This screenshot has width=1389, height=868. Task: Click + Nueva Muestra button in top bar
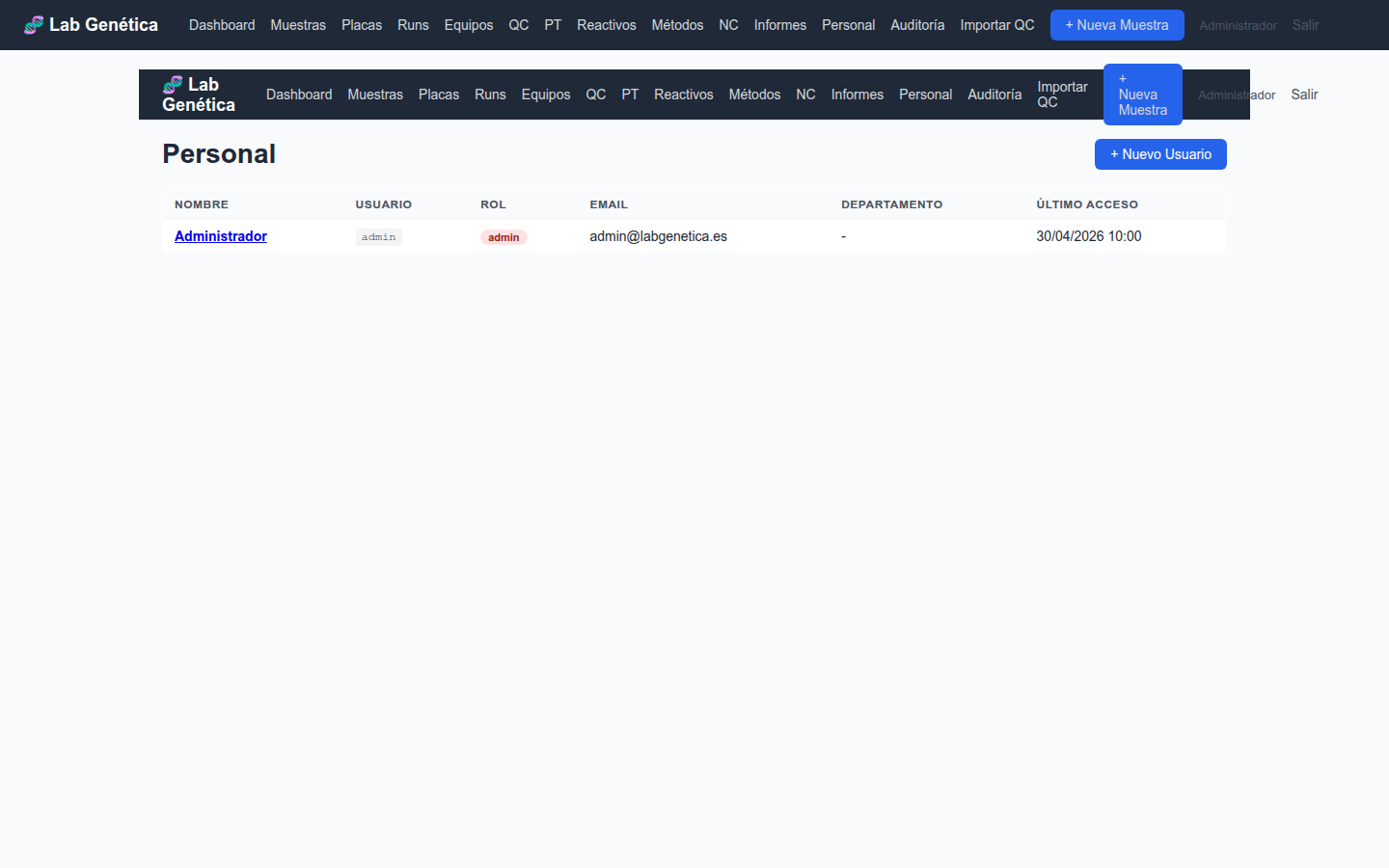point(1117,25)
